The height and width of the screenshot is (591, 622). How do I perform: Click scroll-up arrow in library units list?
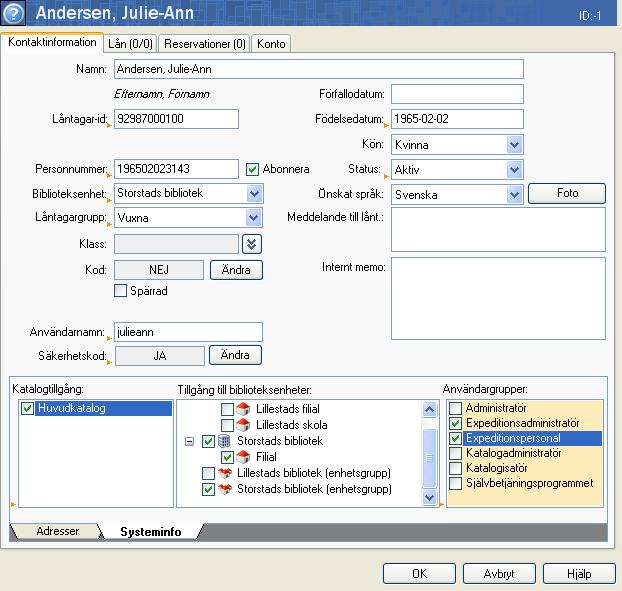pos(430,409)
